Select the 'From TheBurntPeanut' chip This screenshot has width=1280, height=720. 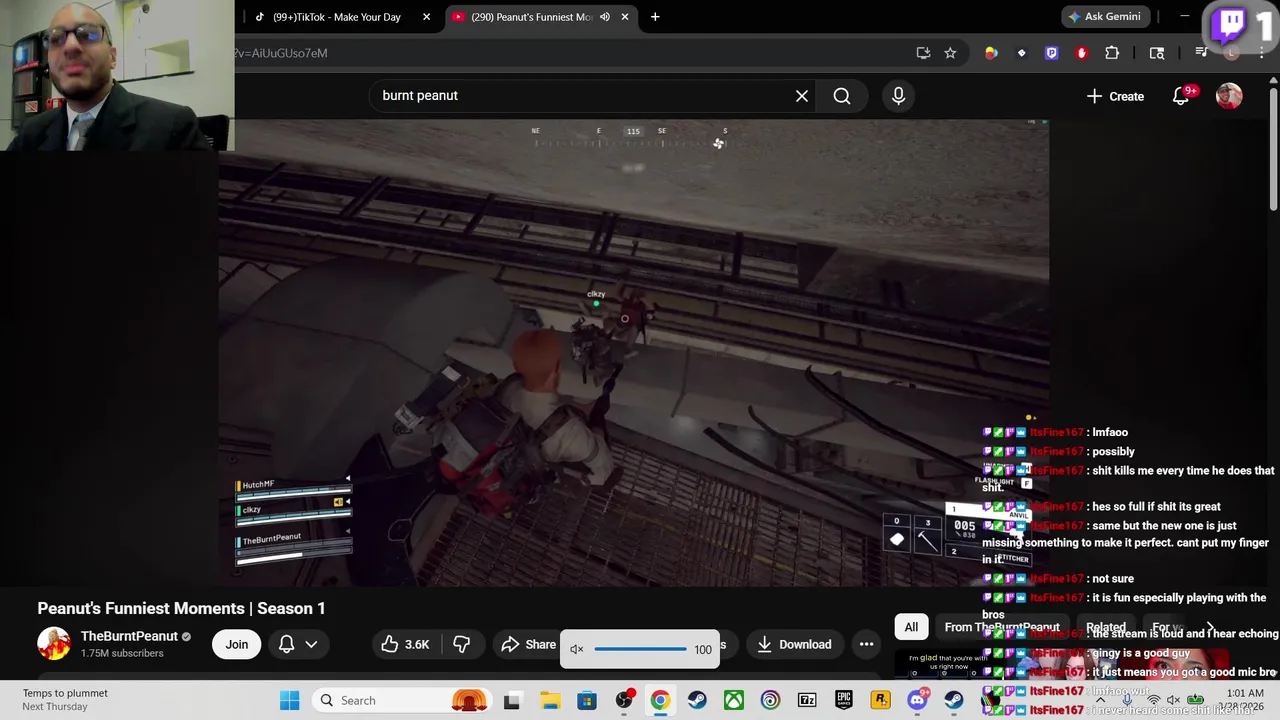(x=1002, y=627)
